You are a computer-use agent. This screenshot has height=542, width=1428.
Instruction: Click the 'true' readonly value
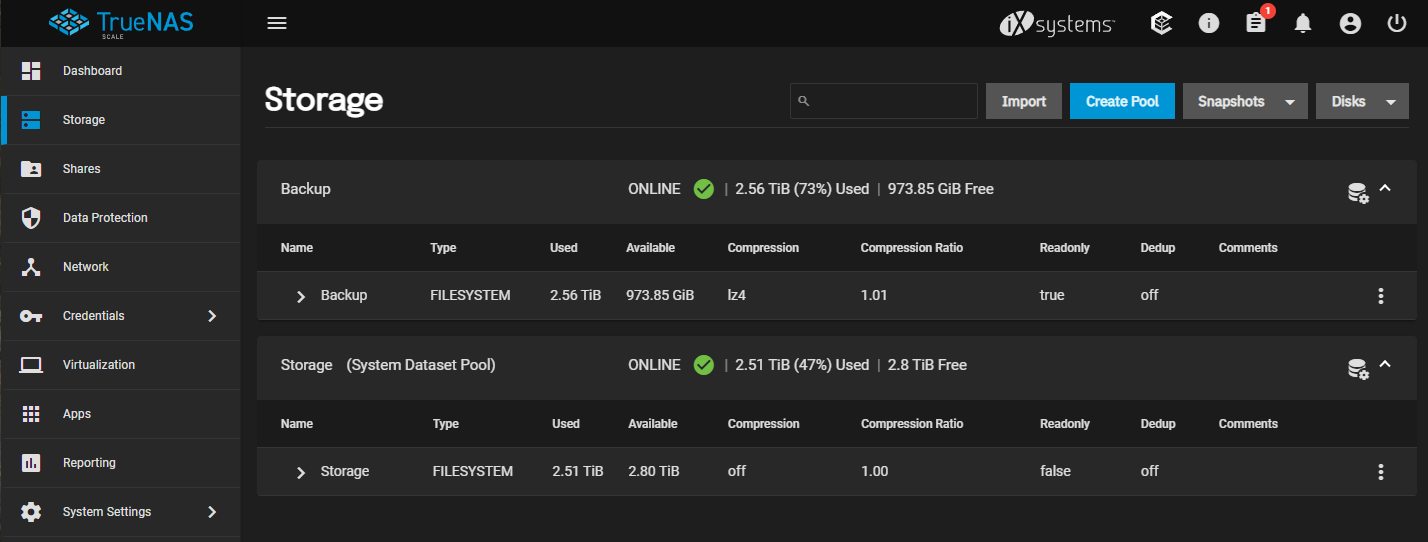tap(1052, 296)
